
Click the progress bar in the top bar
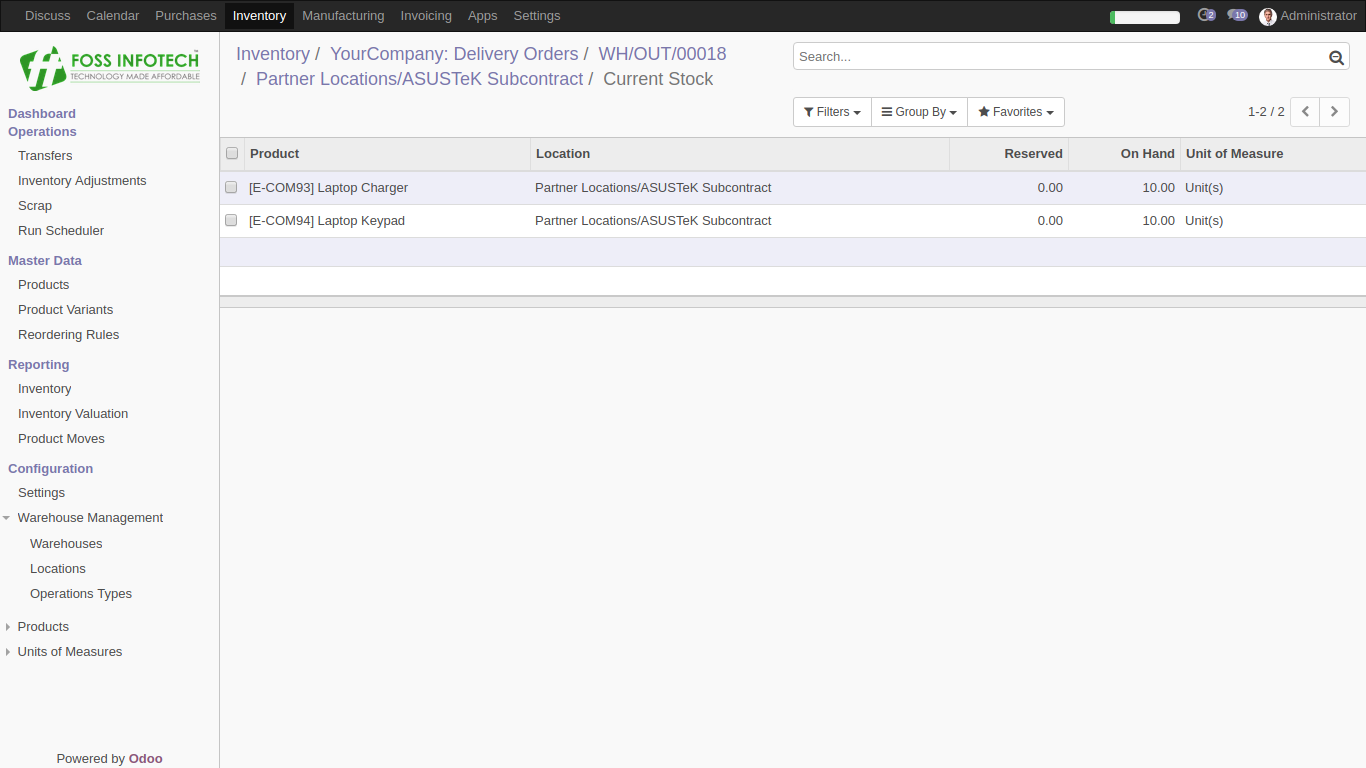tap(1145, 17)
